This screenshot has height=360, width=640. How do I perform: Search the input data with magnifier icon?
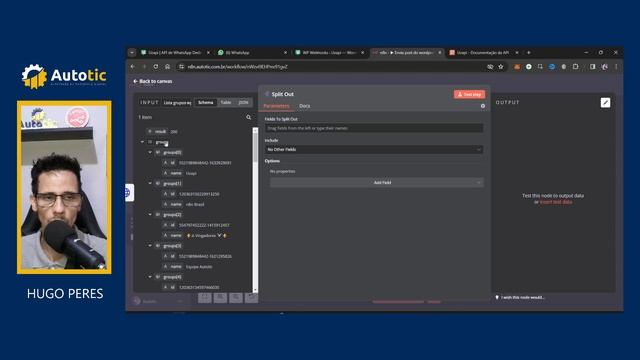coord(249,117)
